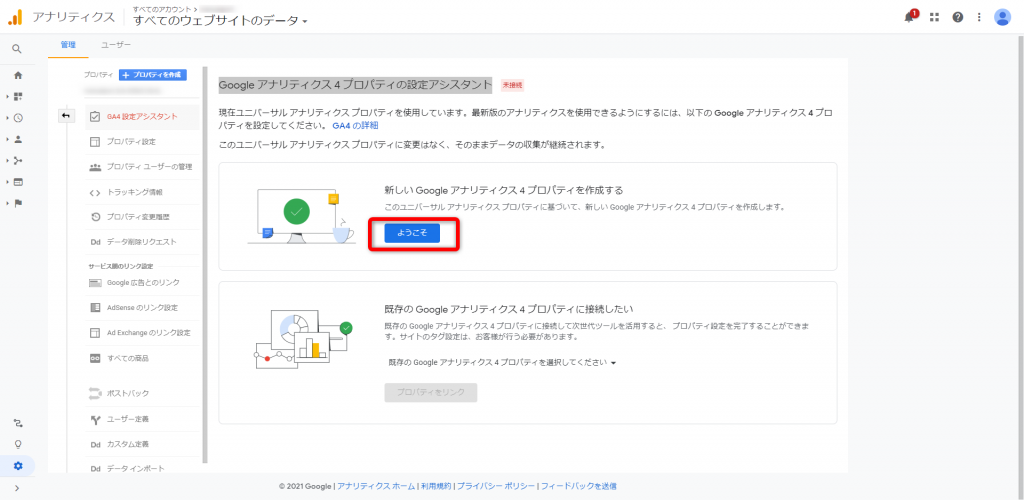Open the user account avatar
The width and height of the screenshot is (1024, 500).
1002,18
